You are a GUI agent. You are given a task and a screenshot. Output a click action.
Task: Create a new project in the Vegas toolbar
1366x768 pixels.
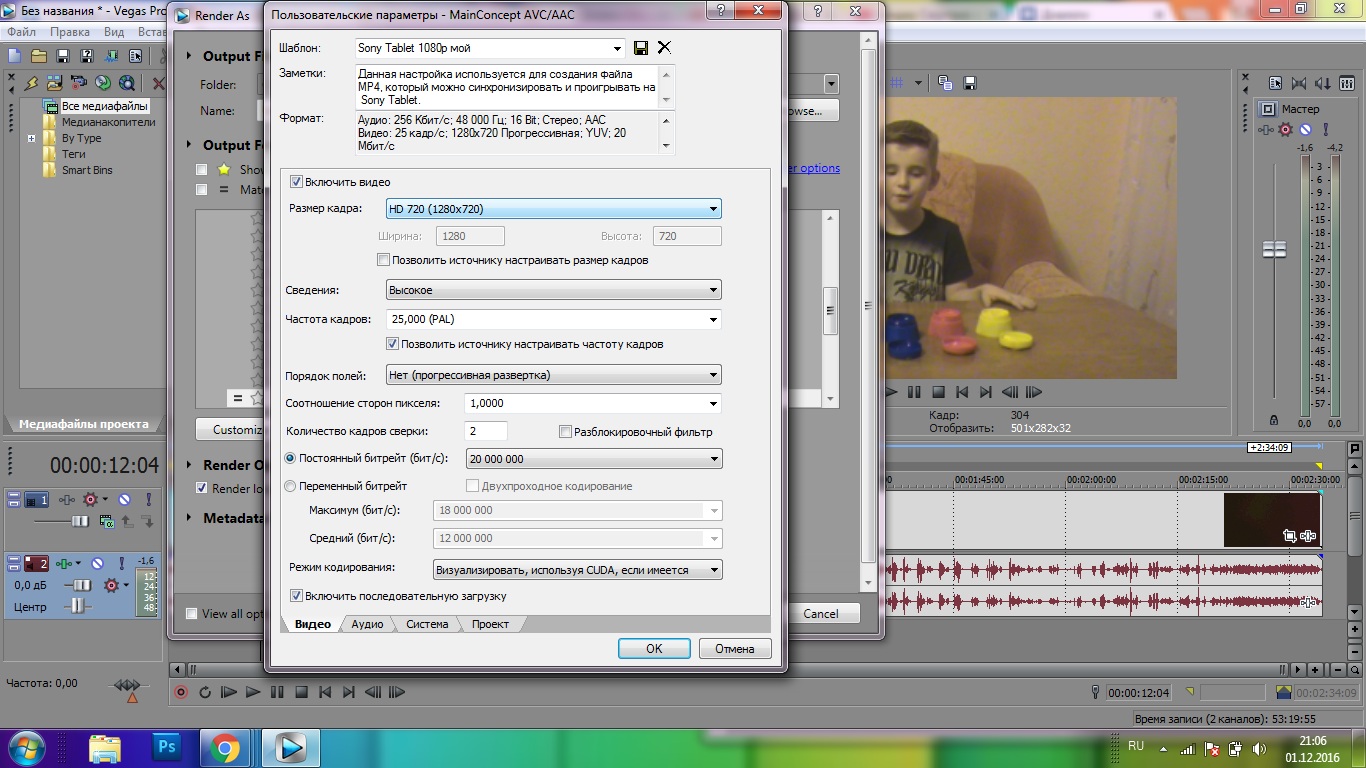coord(15,56)
